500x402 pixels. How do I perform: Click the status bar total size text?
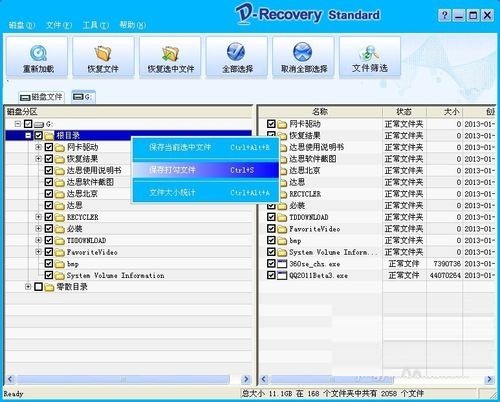point(332,394)
